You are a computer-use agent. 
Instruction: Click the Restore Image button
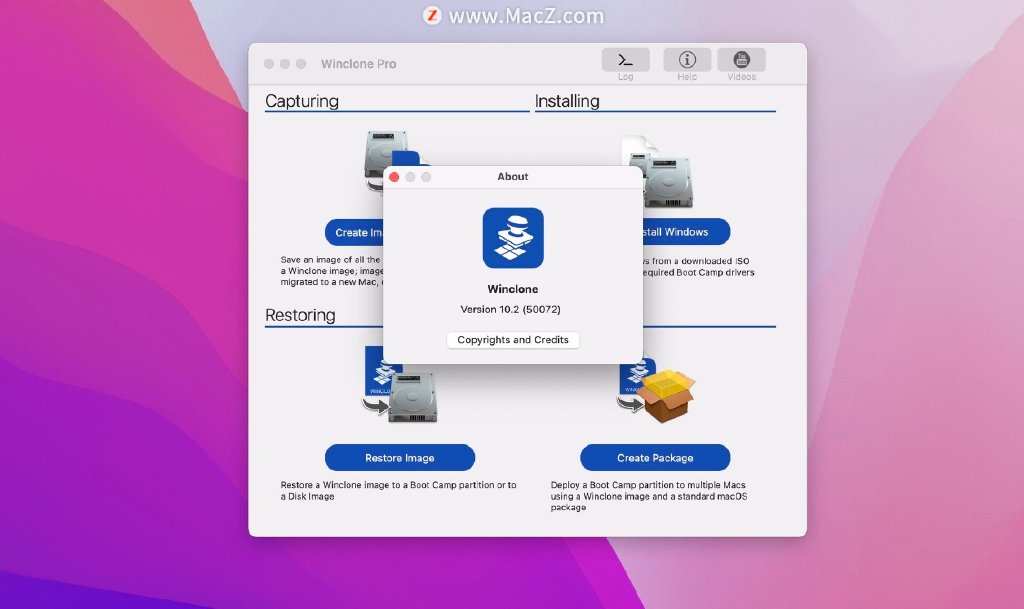tap(399, 457)
